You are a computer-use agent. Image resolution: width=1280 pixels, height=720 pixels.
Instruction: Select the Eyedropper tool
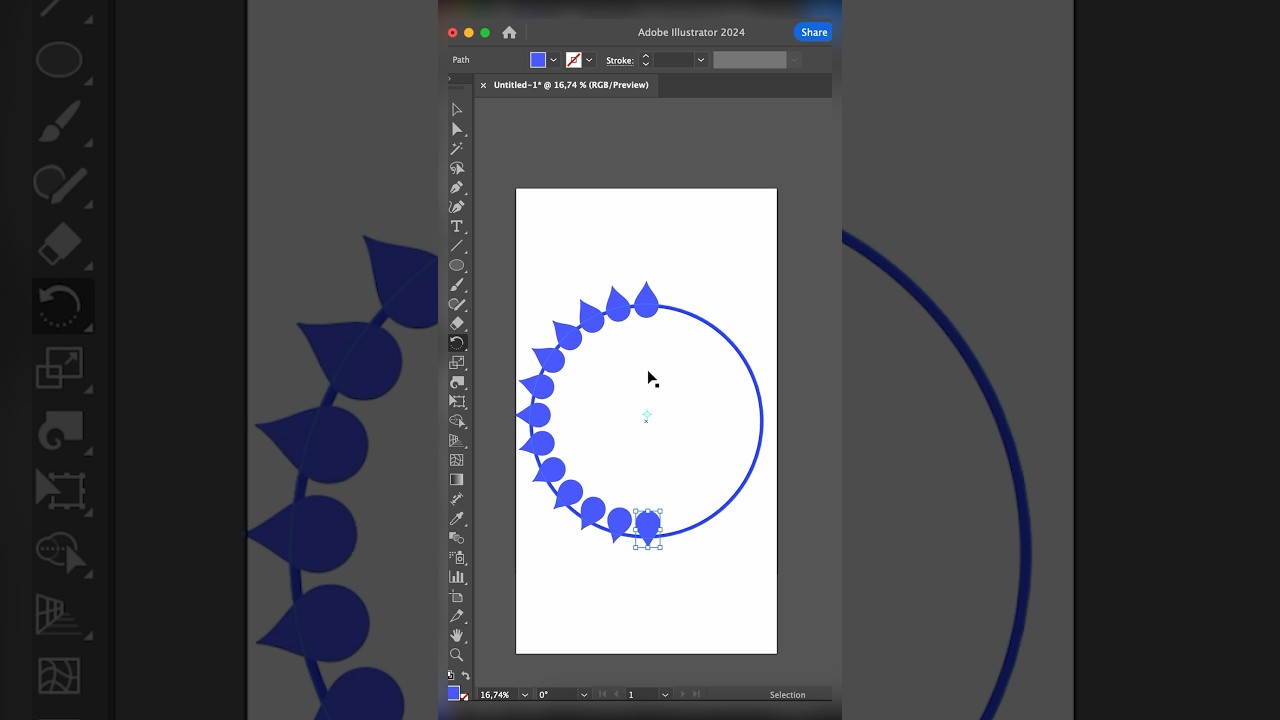[457, 518]
